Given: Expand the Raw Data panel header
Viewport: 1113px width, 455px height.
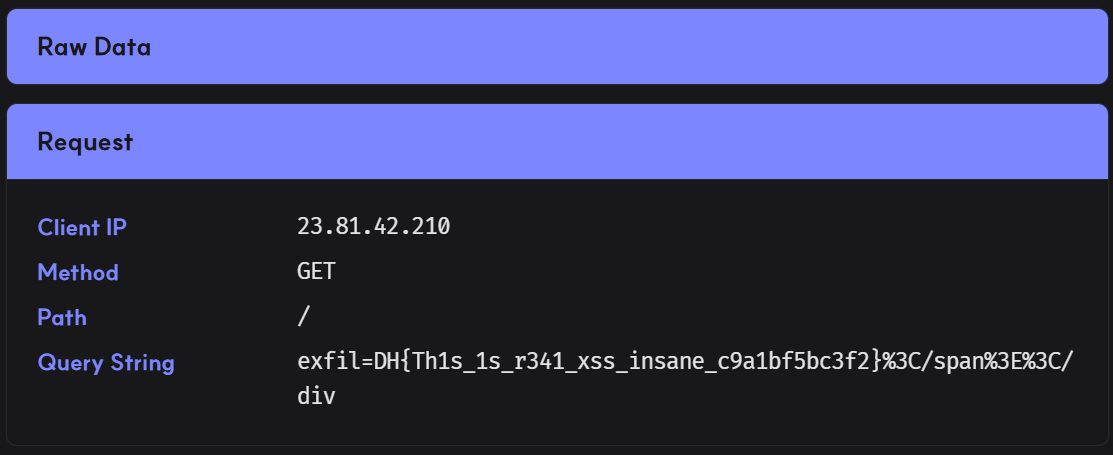Looking at the screenshot, I should coord(556,47).
